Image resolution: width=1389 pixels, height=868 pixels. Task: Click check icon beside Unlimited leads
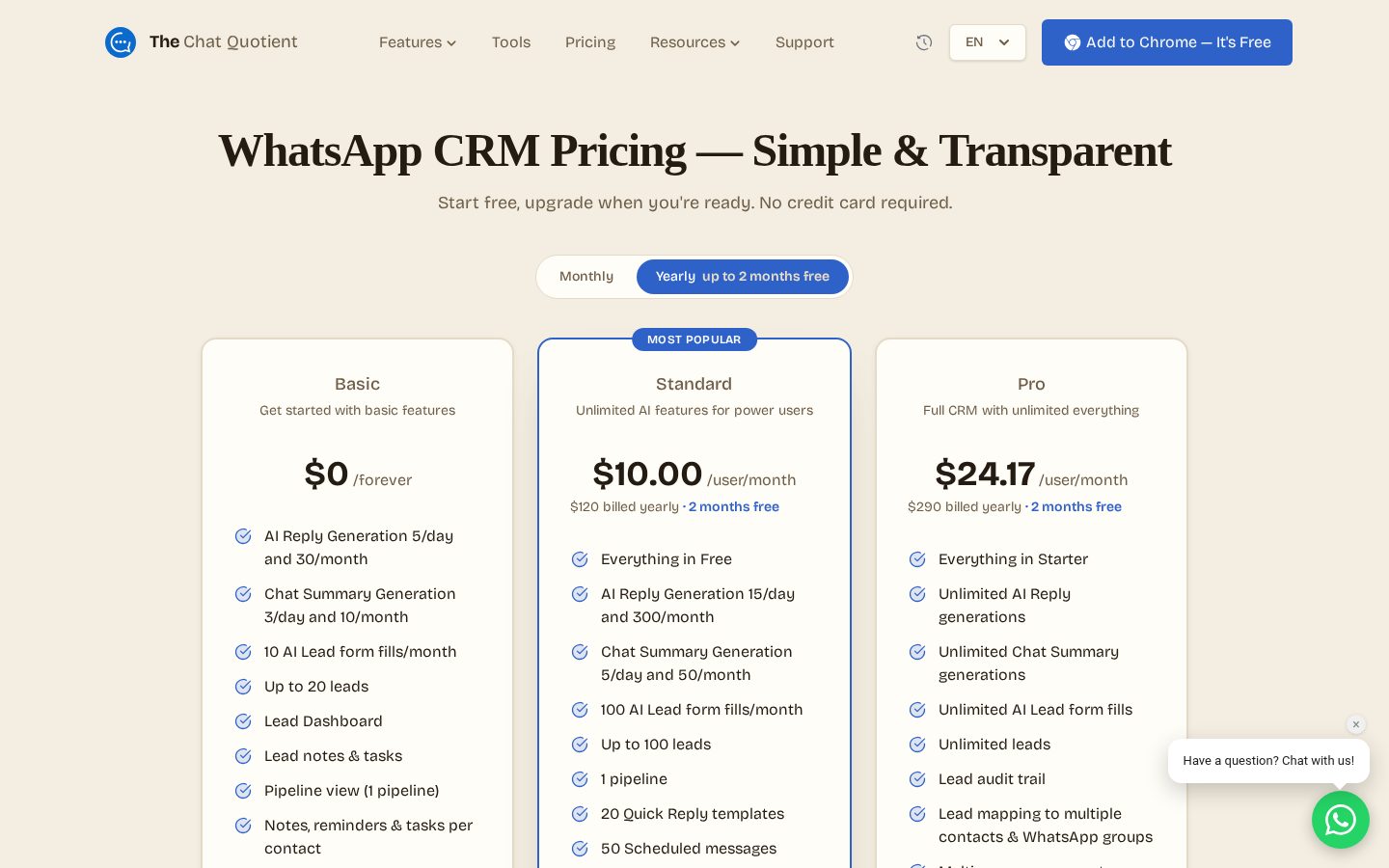click(x=917, y=745)
